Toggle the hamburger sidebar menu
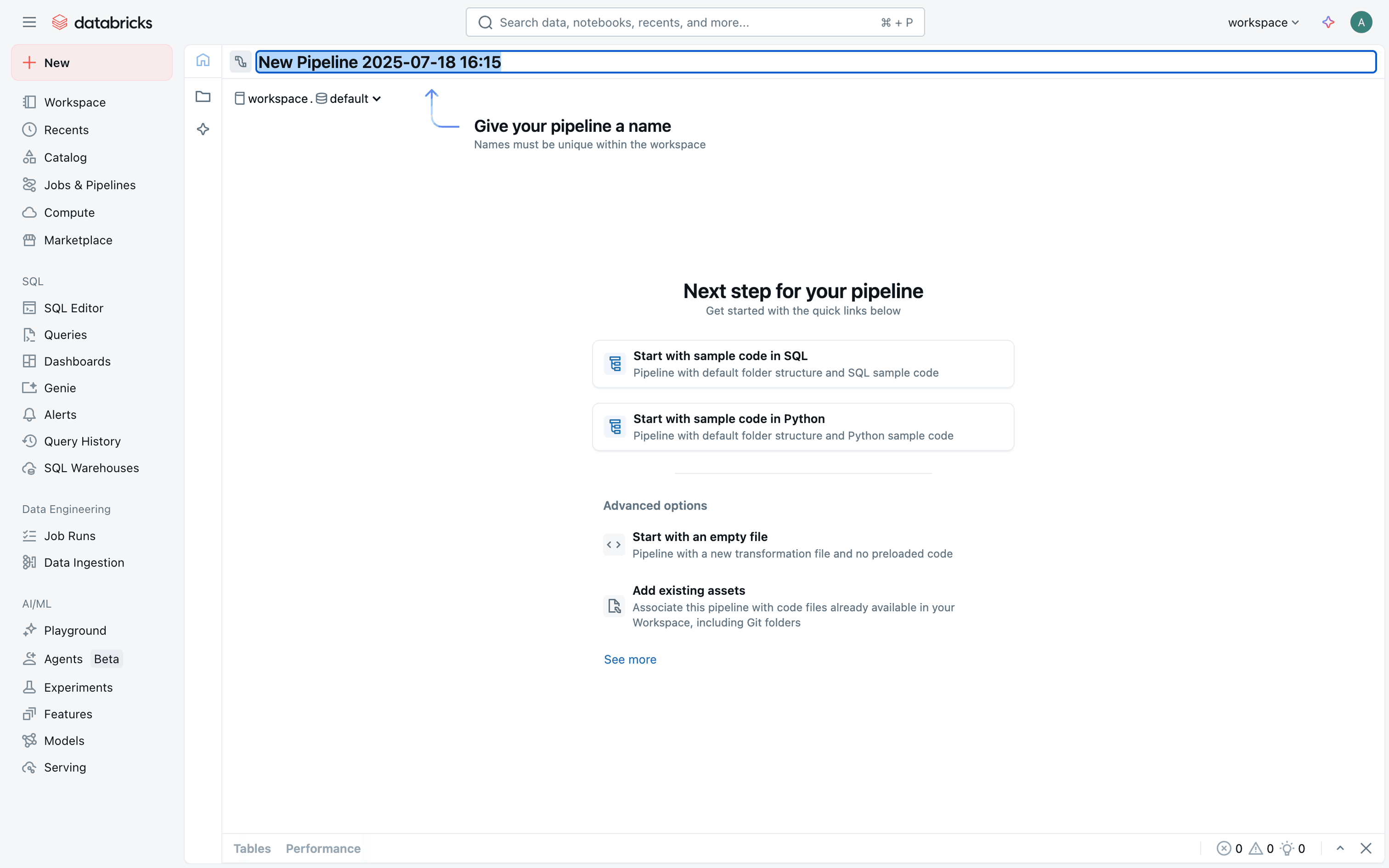This screenshot has height=868, width=1389. [29, 23]
